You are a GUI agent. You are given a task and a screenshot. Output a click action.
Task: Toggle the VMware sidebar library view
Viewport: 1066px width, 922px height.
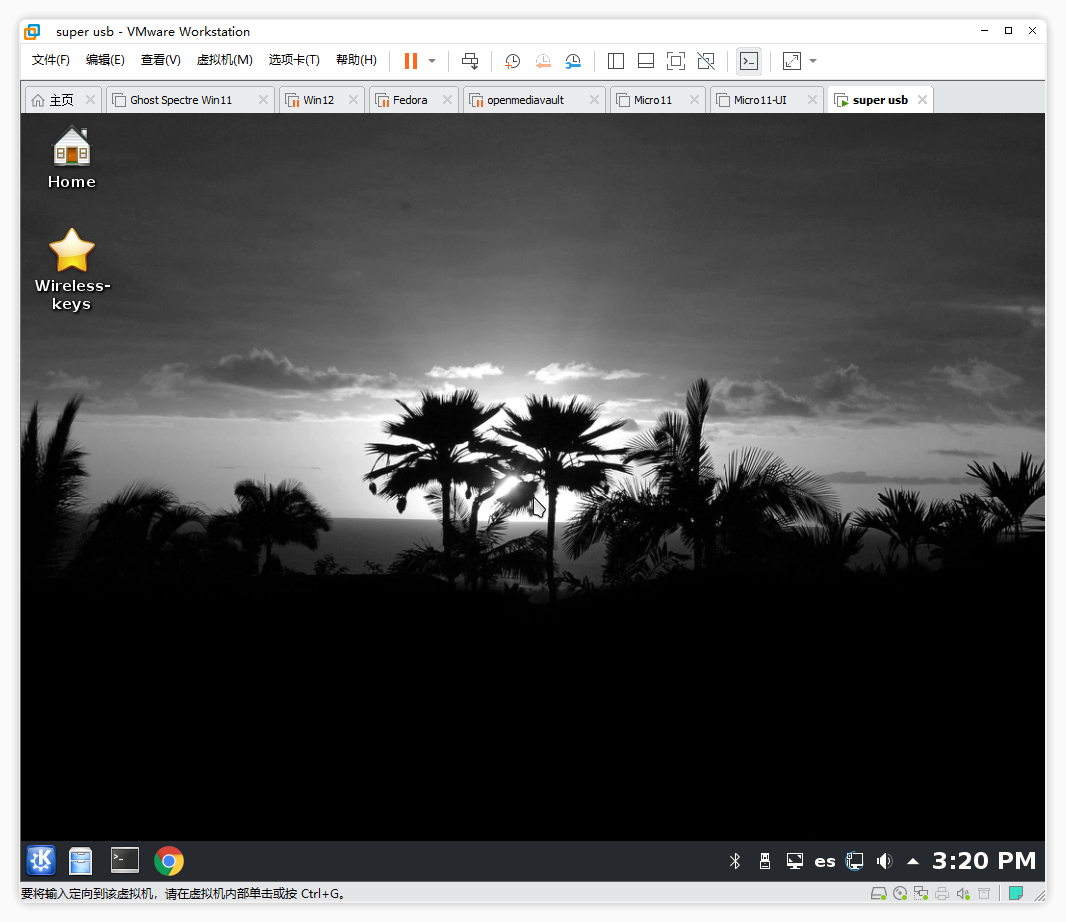616,61
